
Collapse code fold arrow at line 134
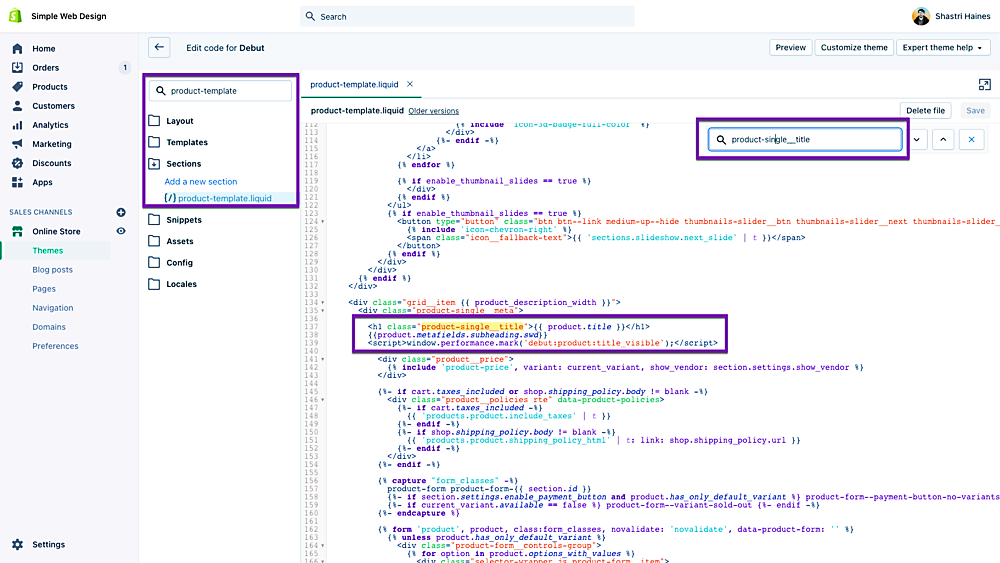(x=323, y=303)
